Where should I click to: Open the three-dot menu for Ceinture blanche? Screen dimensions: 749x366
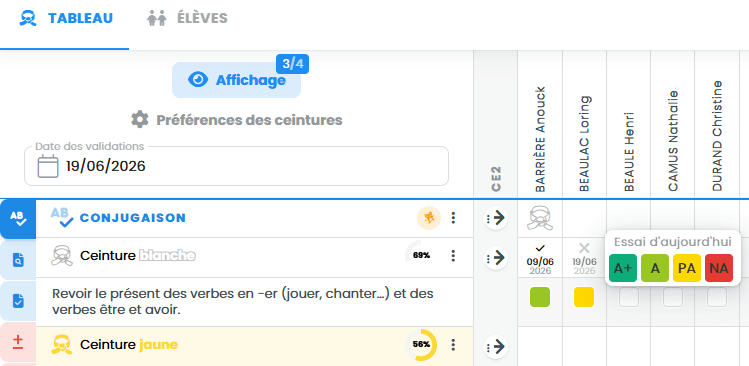tap(453, 256)
